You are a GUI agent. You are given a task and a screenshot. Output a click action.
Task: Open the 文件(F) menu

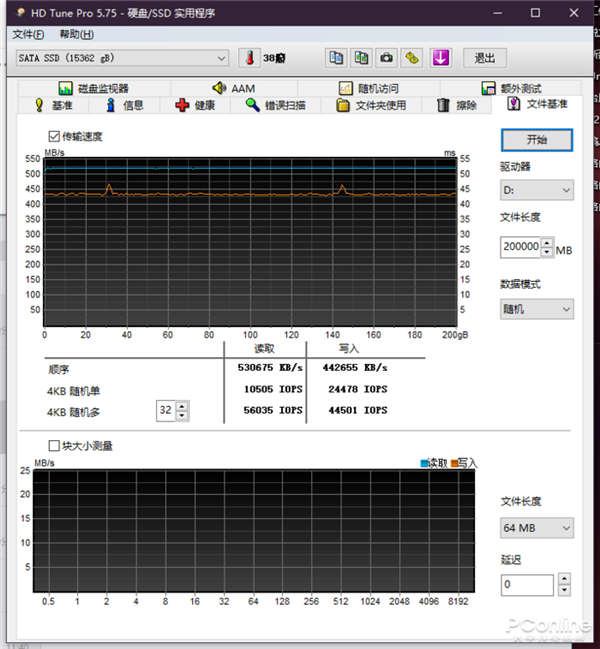(29, 34)
